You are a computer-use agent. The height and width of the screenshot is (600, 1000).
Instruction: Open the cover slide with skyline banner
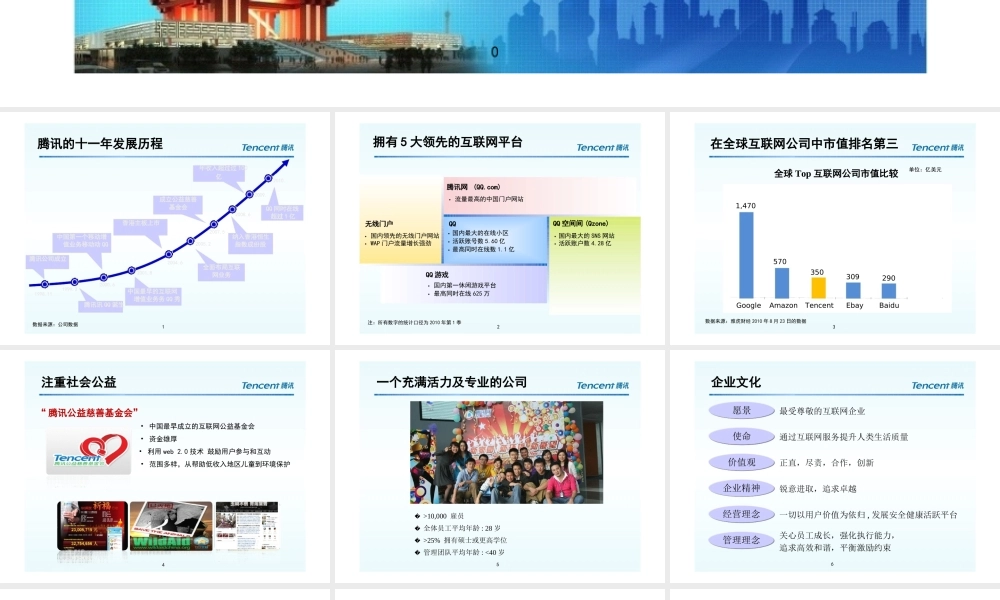point(500,36)
